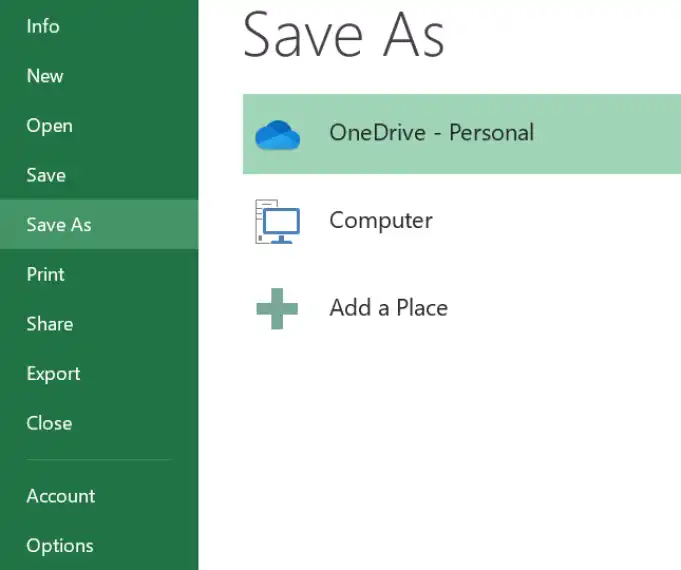Click the empty area right of OneDrive label
Screen dimensions: 681x570
click(608, 134)
